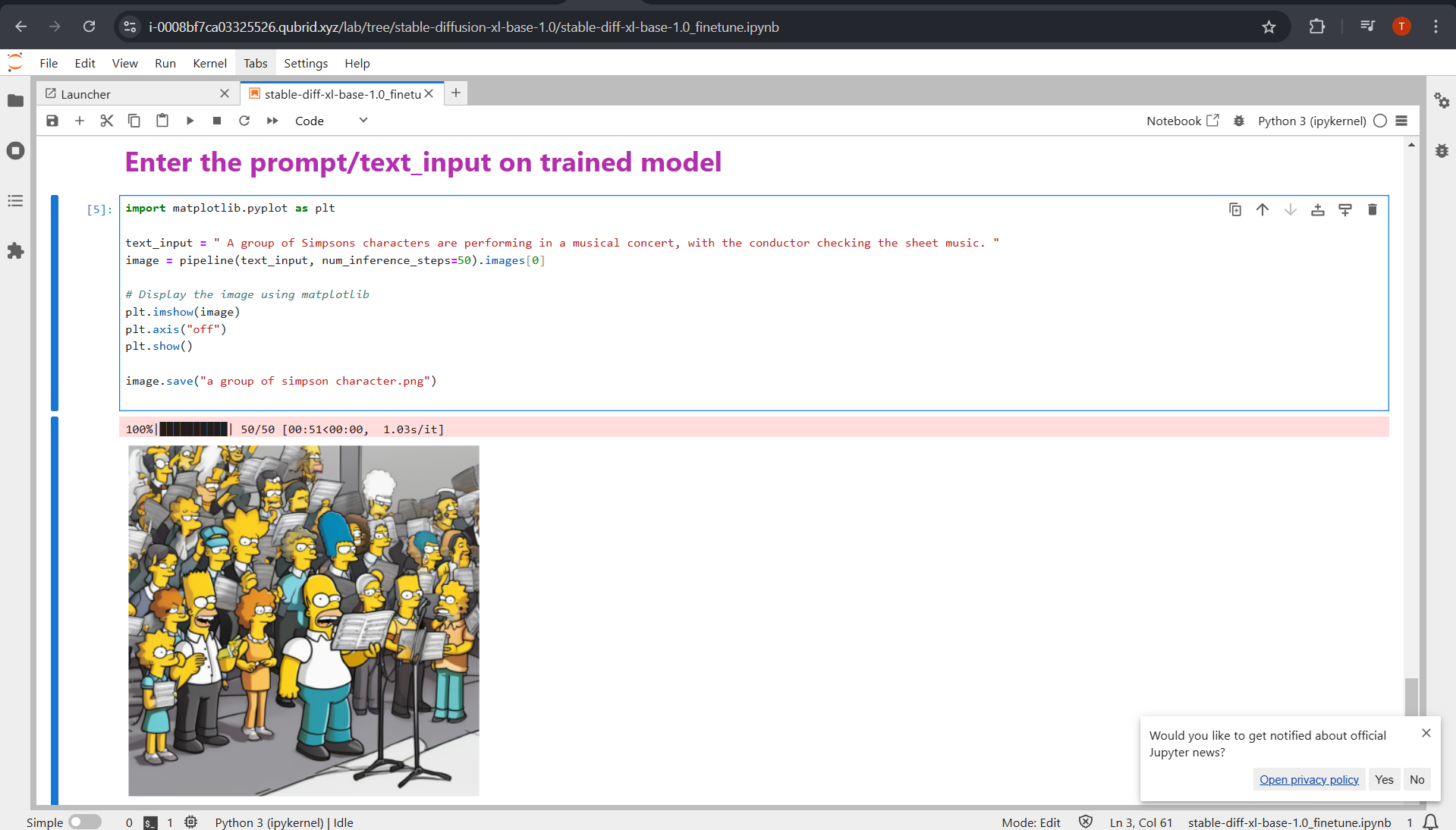Go back with browser back arrow

tap(20, 27)
